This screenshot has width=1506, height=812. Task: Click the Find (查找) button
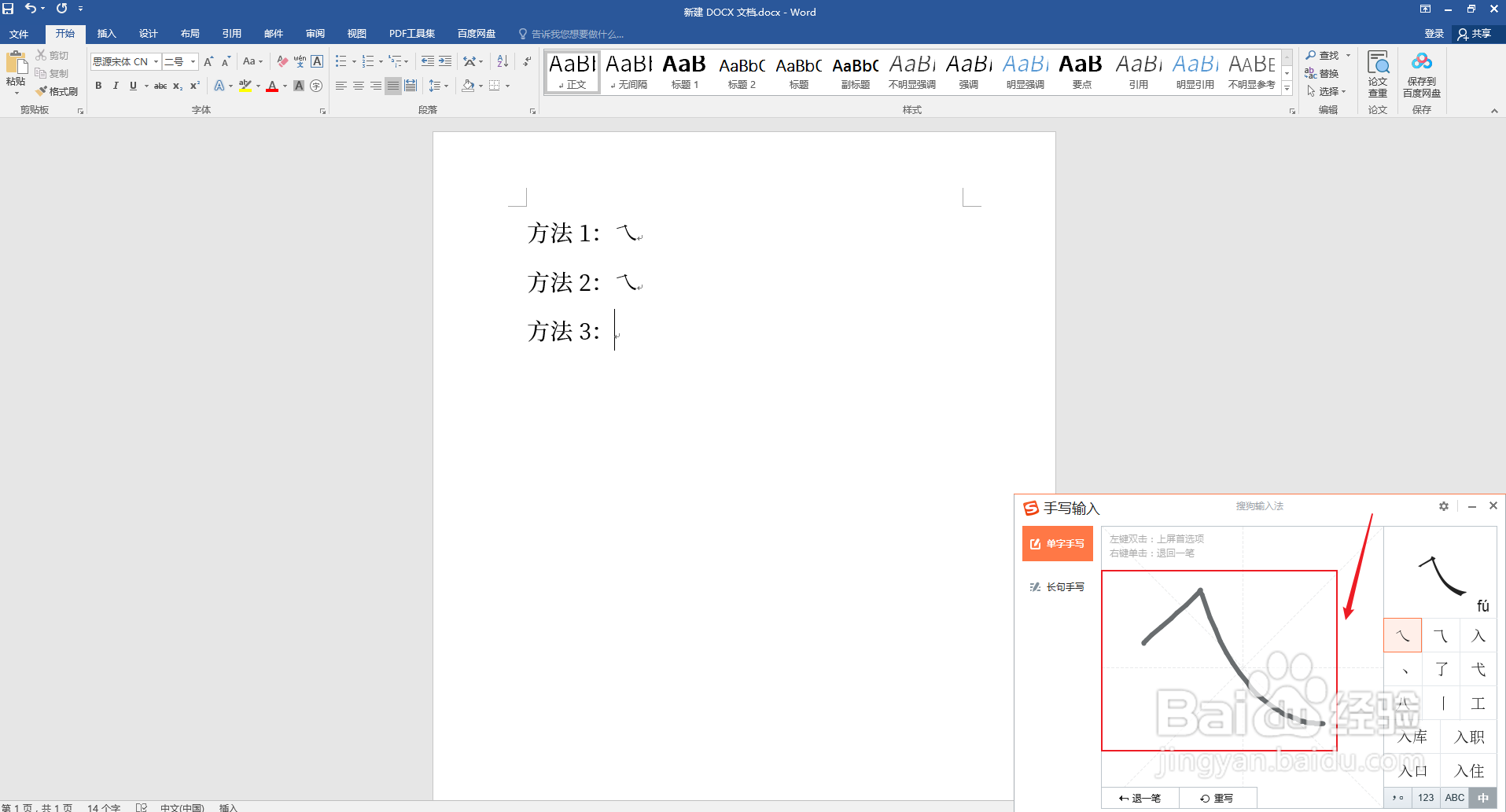pos(1324,55)
